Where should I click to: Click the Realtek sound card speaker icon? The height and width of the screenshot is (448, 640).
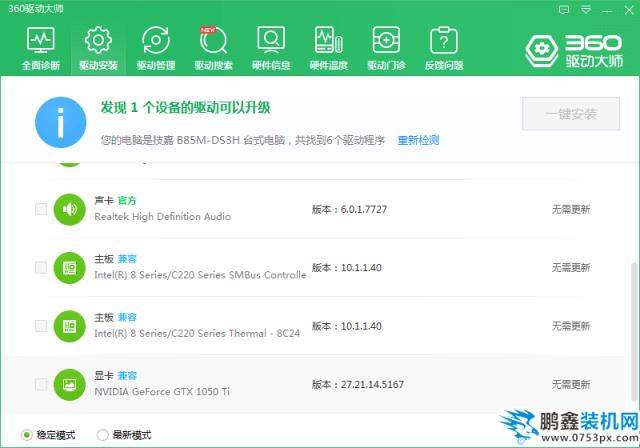tap(69, 209)
